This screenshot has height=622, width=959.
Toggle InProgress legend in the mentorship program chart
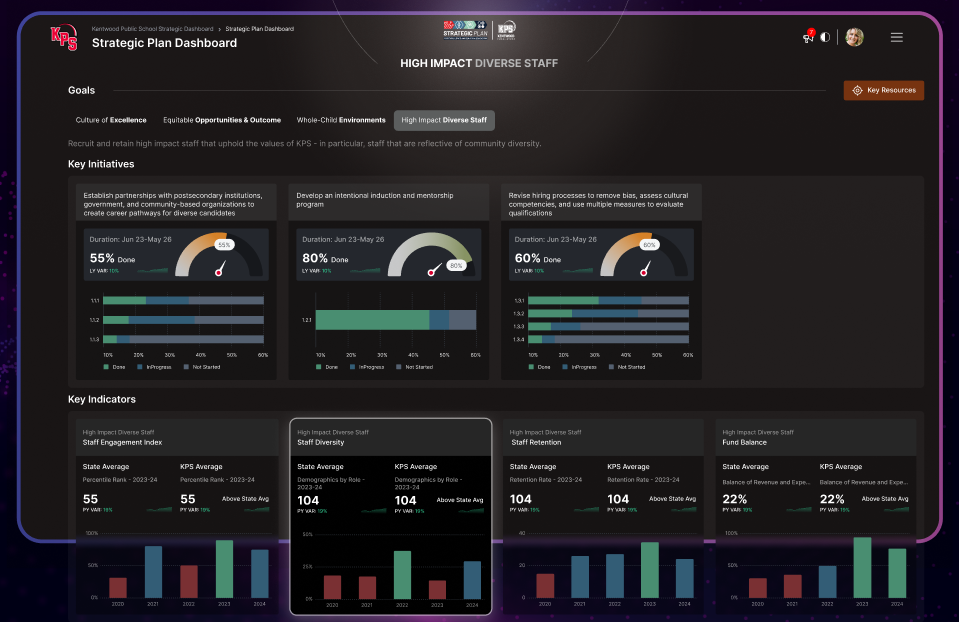366,367
